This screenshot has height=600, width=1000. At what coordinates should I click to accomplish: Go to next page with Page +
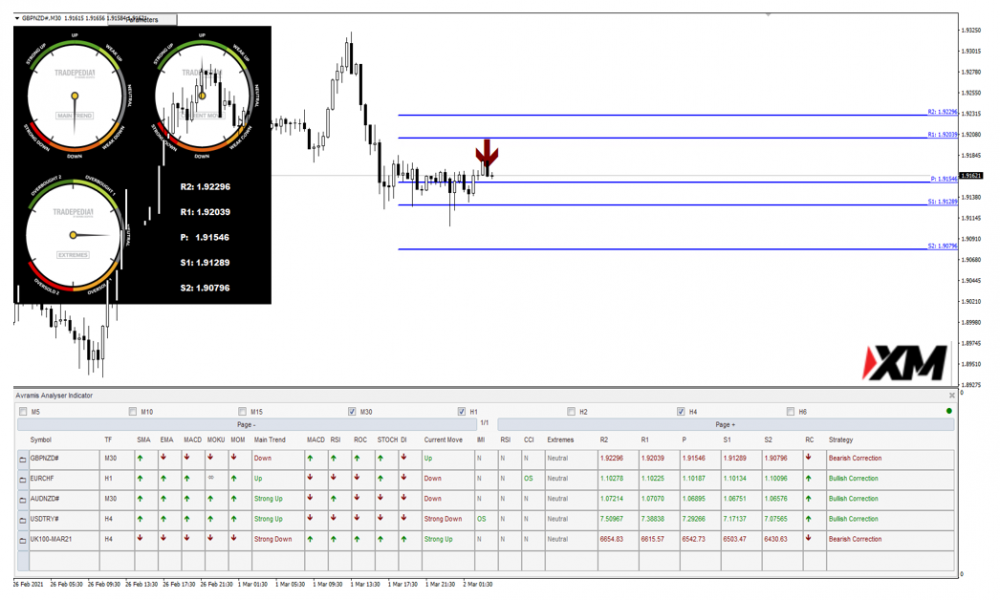tap(725, 425)
